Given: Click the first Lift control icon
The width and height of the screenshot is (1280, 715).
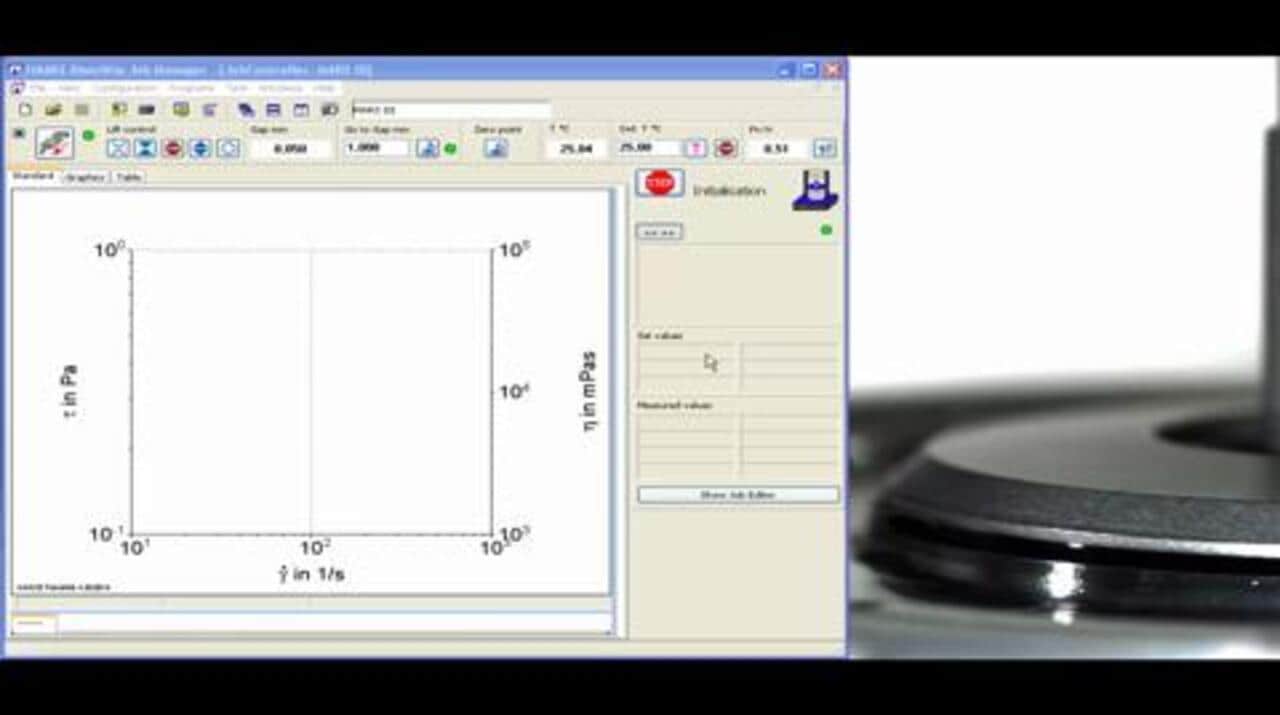Looking at the screenshot, I should coord(118,148).
